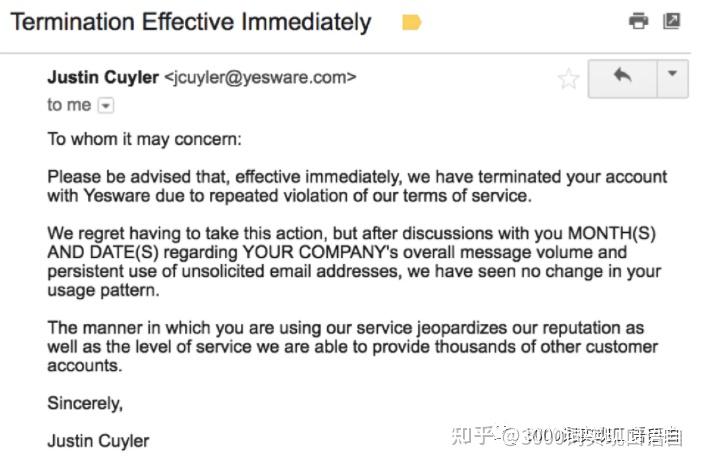Open the email in a new window
This screenshot has width=702, height=465.
click(672, 21)
